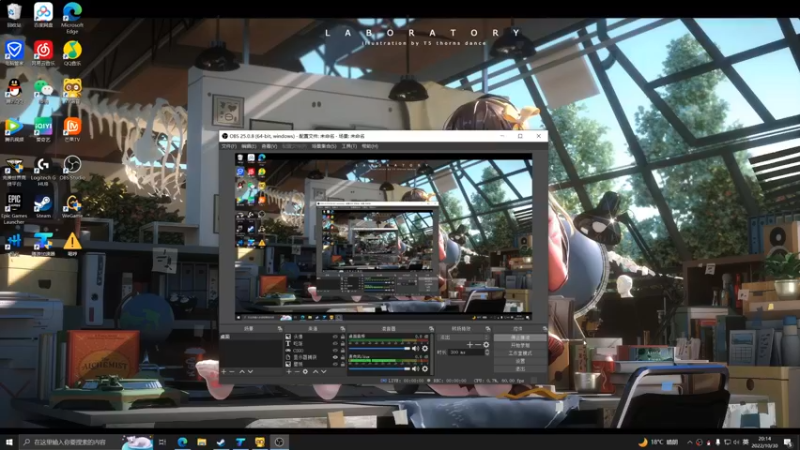Open Microsoft Edge desktop shortcut

pos(72,18)
